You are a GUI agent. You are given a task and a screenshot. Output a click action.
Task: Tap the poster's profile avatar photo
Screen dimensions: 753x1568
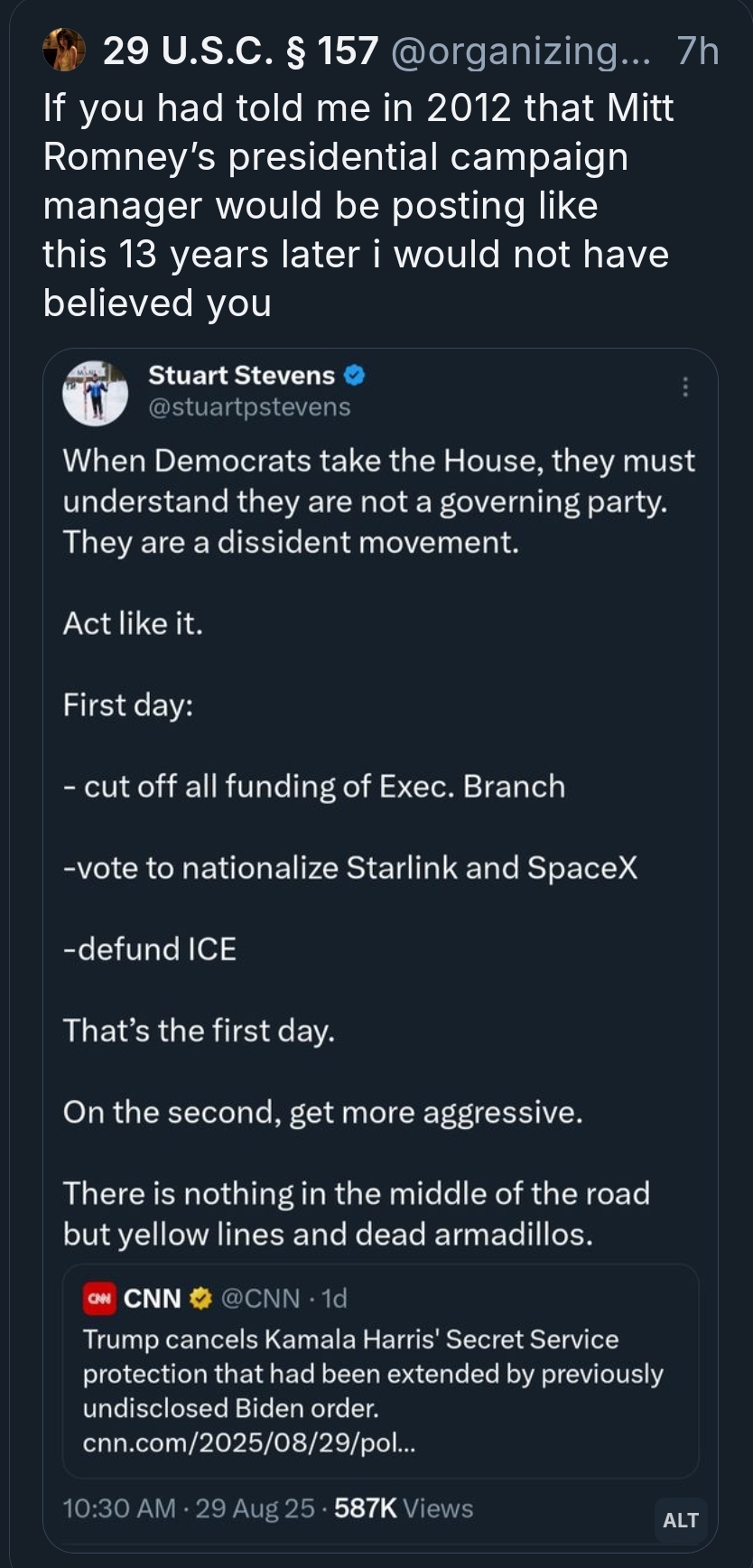point(64,50)
